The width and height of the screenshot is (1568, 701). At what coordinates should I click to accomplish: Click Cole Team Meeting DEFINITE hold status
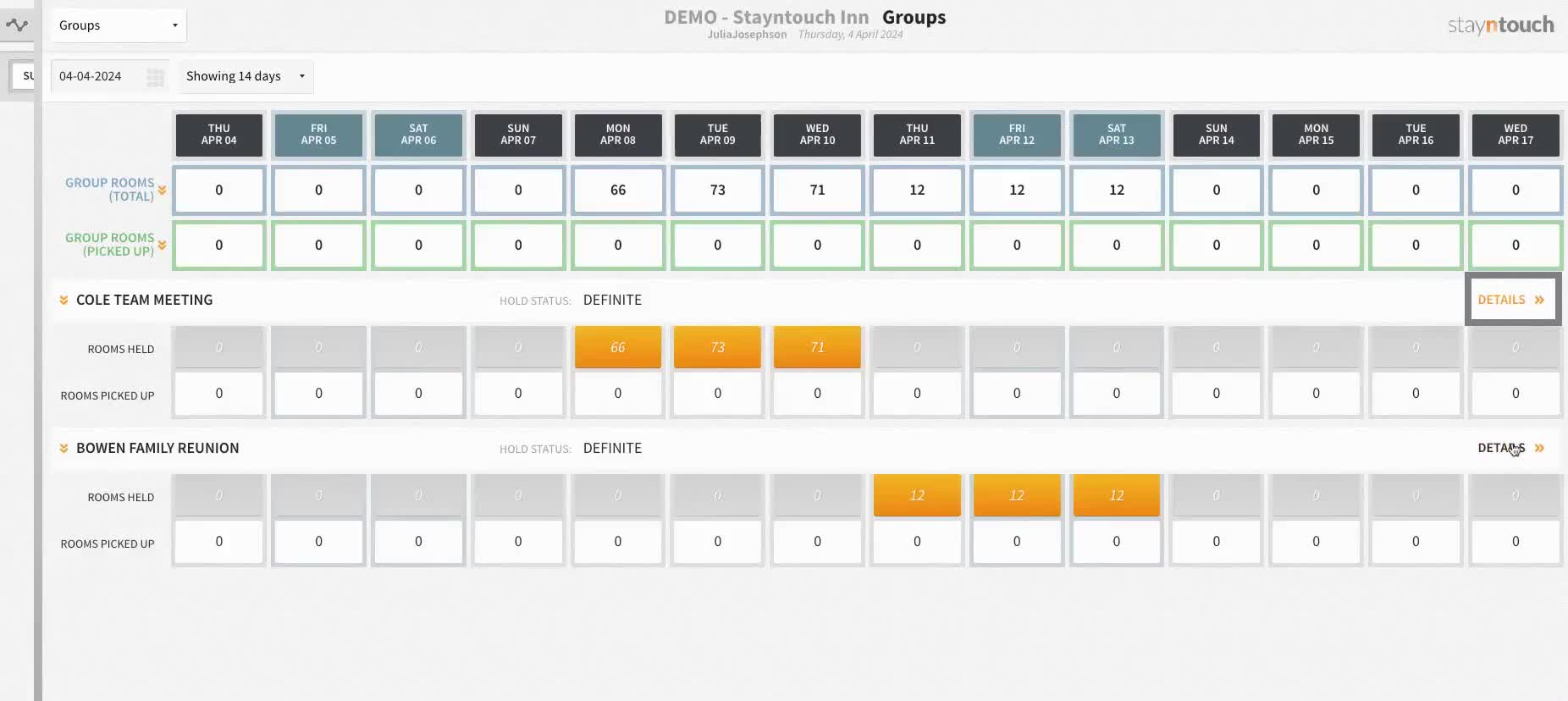point(612,301)
